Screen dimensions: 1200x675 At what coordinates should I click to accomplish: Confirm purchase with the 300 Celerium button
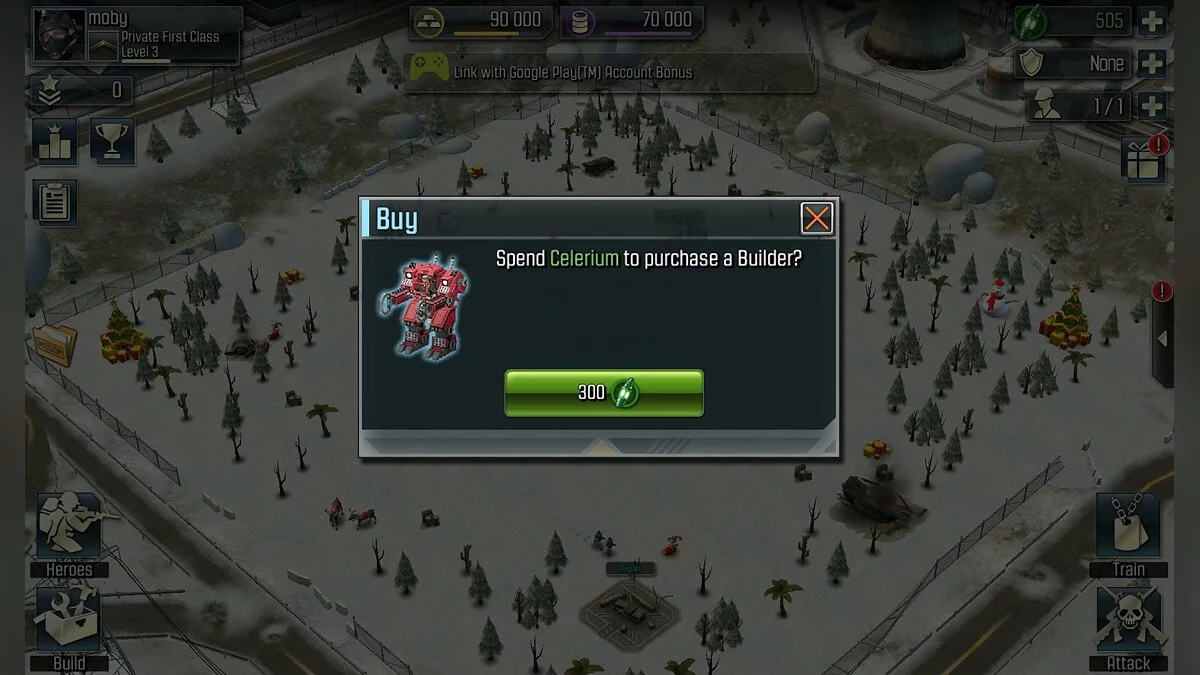click(x=604, y=393)
